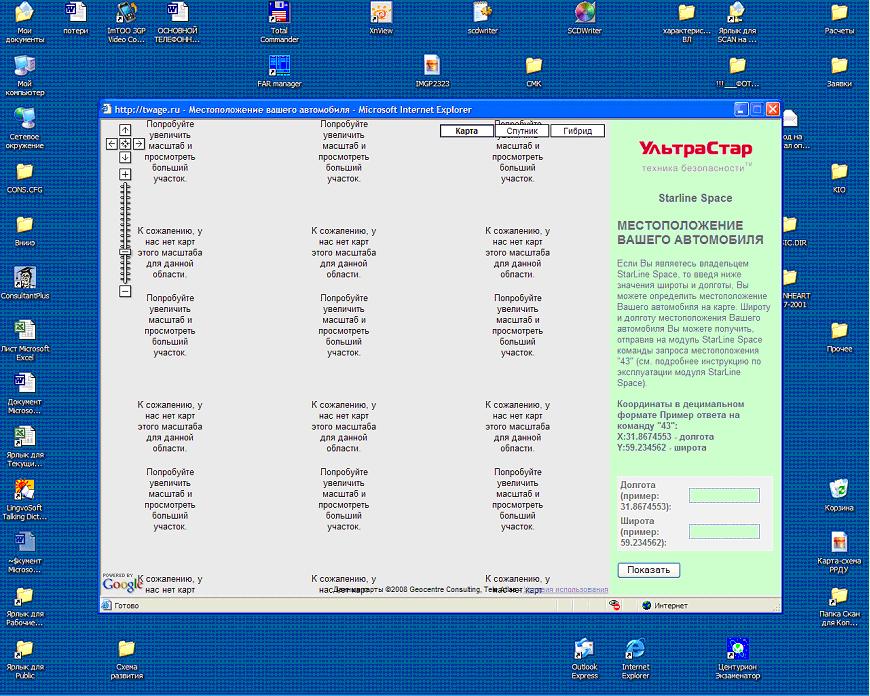Pan the map right with the arrow
The width and height of the screenshot is (870, 696).
click(x=139, y=144)
